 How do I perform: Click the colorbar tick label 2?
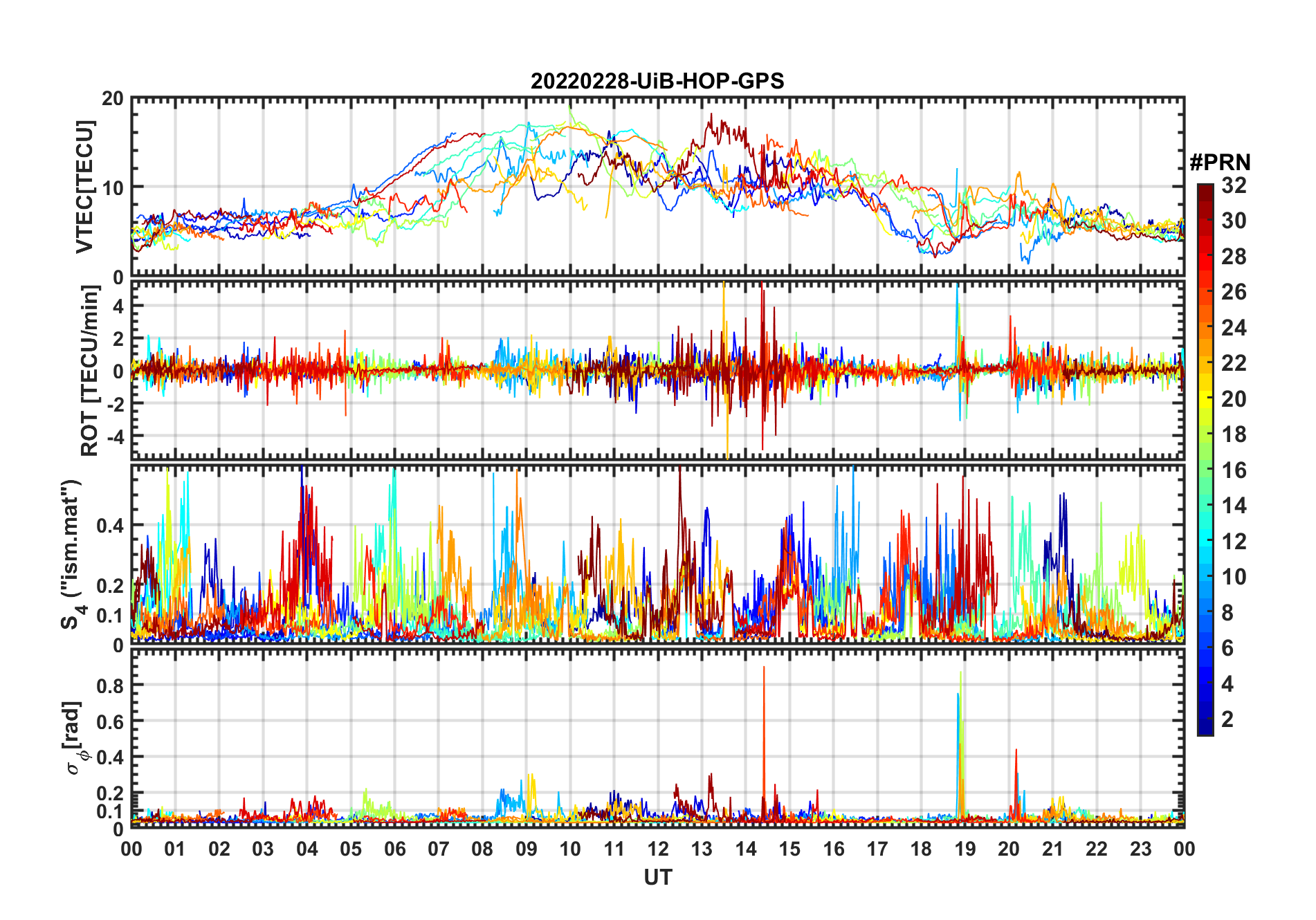point(1227,719)
